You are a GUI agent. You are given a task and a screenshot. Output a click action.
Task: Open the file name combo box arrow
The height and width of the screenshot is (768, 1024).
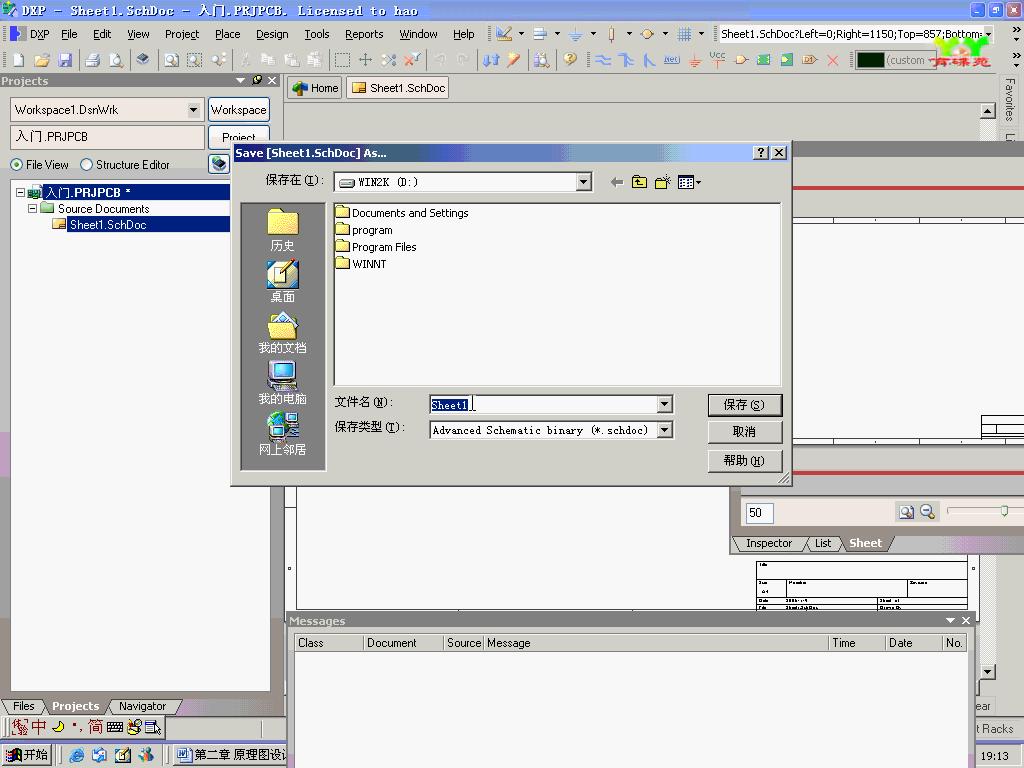coord(664,404)
